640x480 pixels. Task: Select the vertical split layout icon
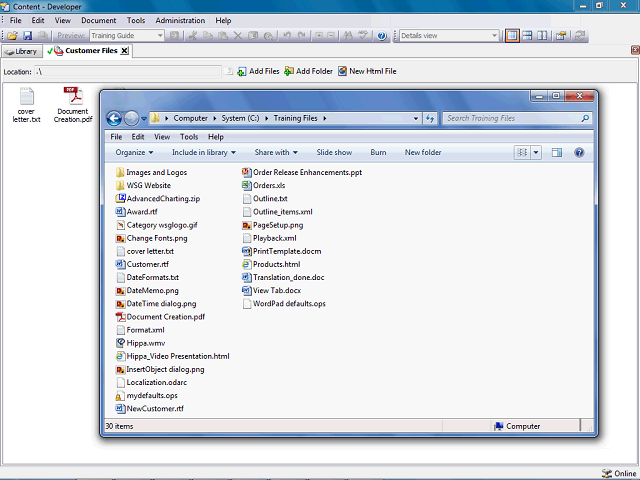[x=542, y=36]
